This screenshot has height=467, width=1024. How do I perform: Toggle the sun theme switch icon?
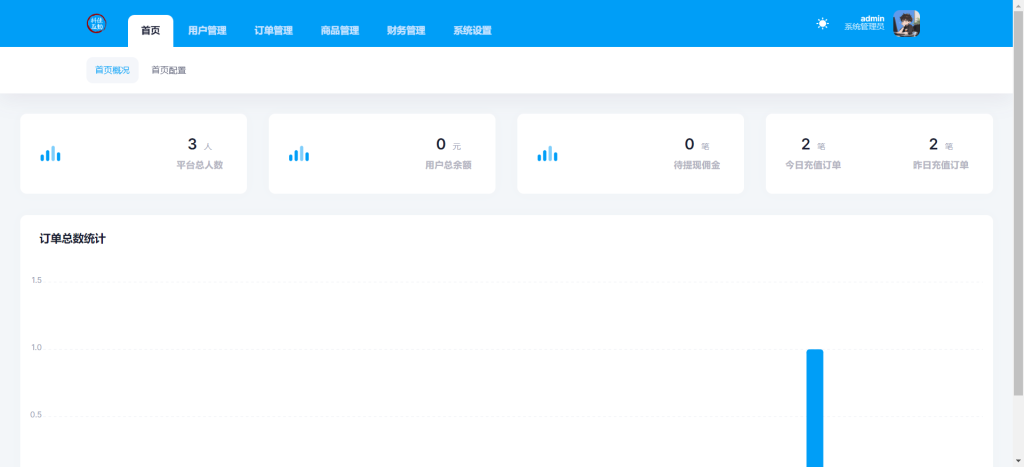(x=822, y=24)
